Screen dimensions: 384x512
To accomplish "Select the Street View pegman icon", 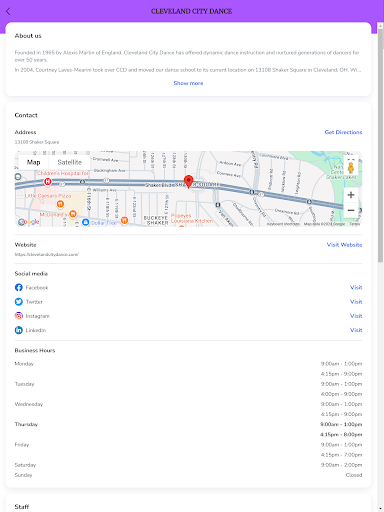I will coord(351,167).
